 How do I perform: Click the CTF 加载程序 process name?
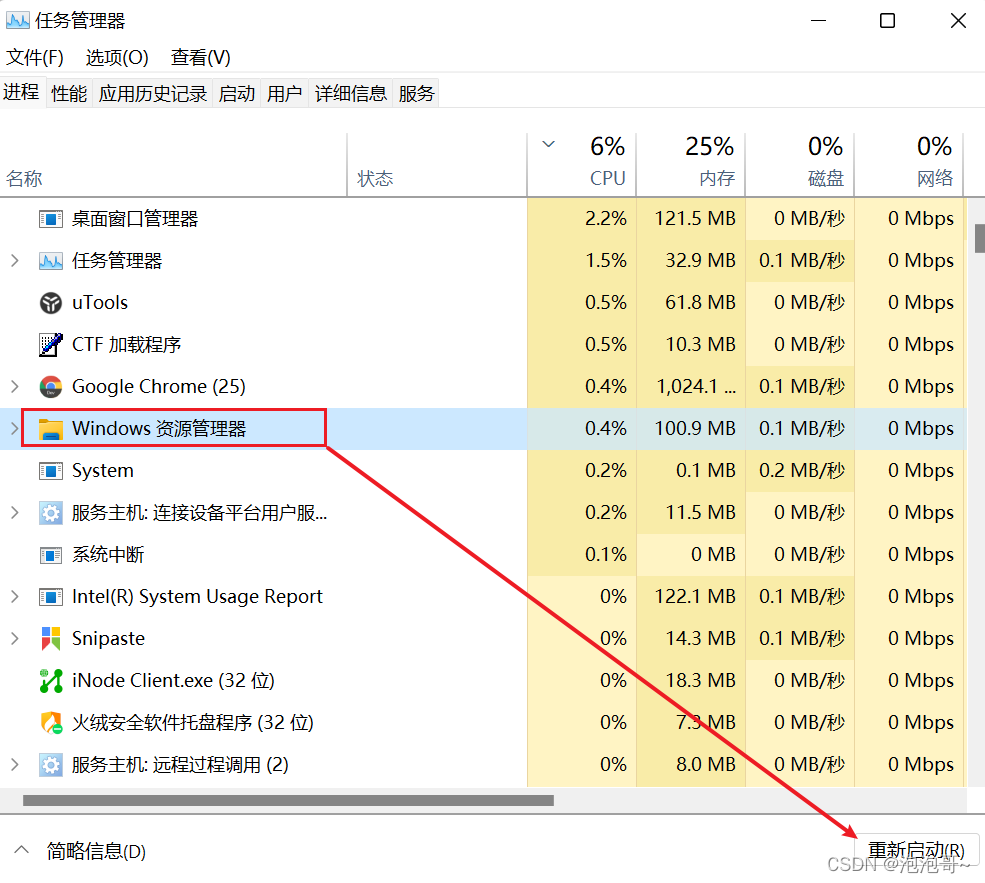(x=126, y=345)
